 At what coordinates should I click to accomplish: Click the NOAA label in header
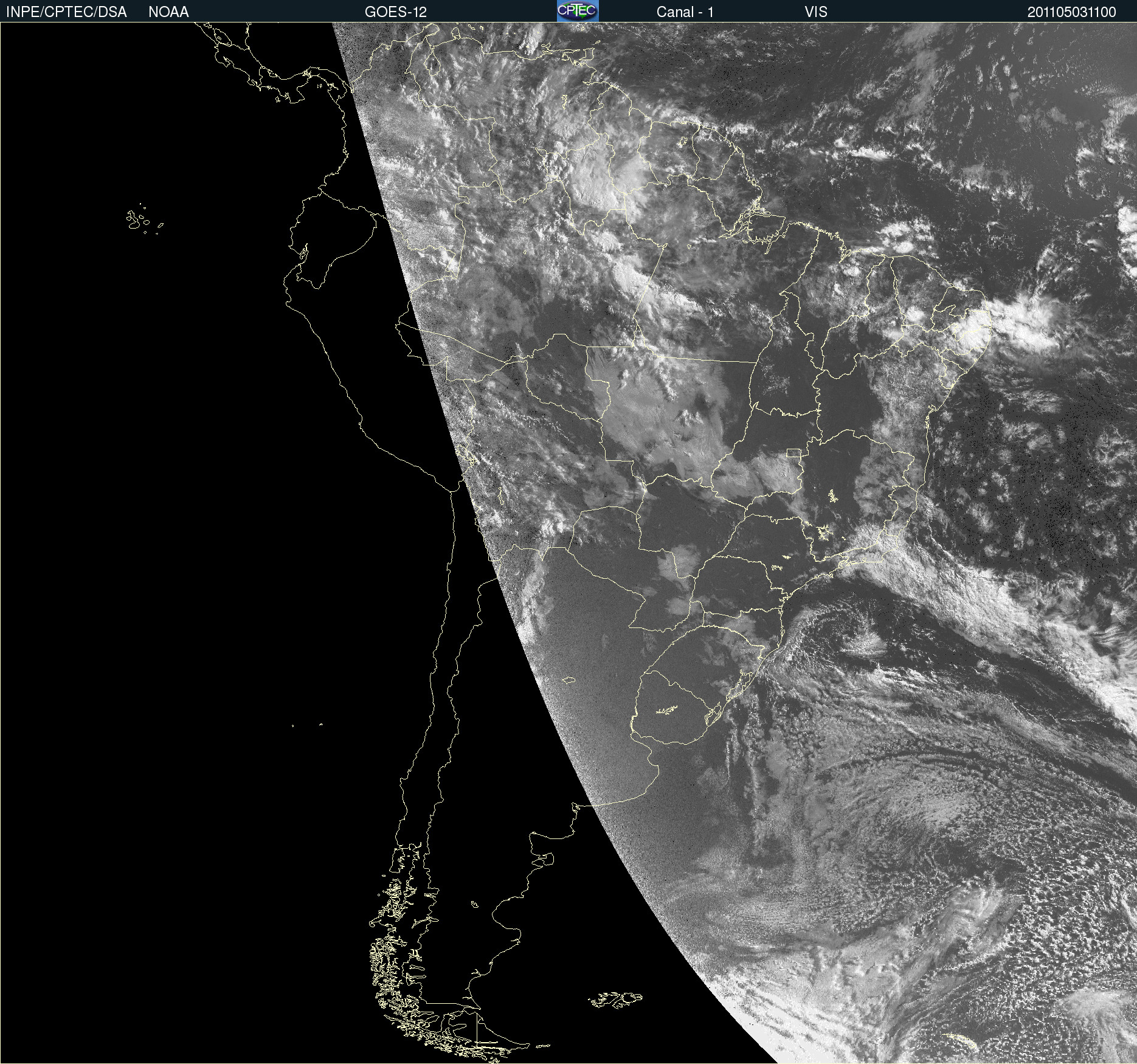(x=168, y=12)
